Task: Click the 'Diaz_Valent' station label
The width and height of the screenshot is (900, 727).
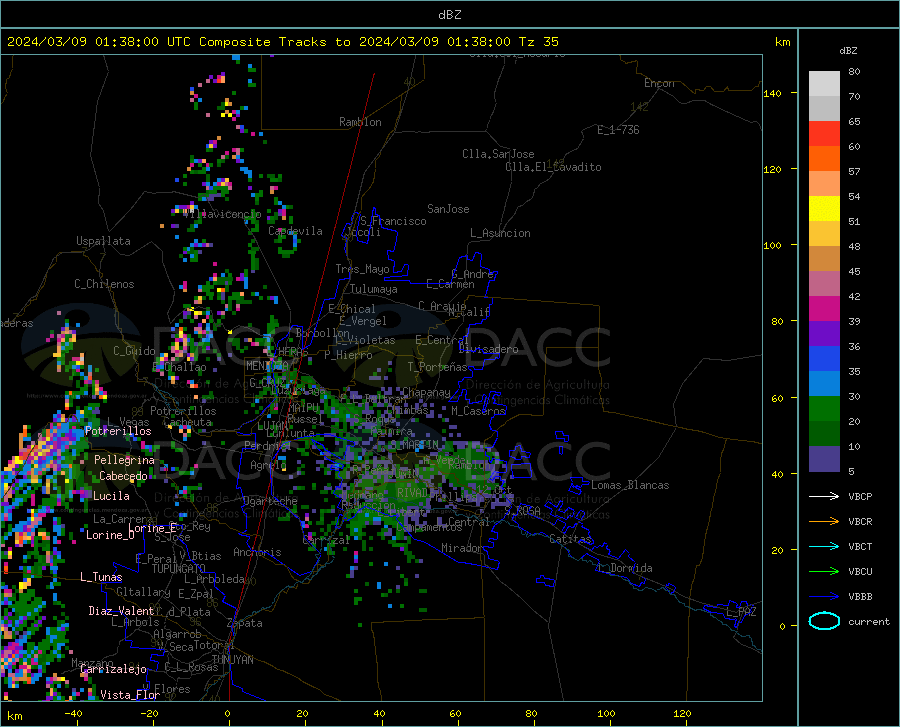Action: coord(121,611)
